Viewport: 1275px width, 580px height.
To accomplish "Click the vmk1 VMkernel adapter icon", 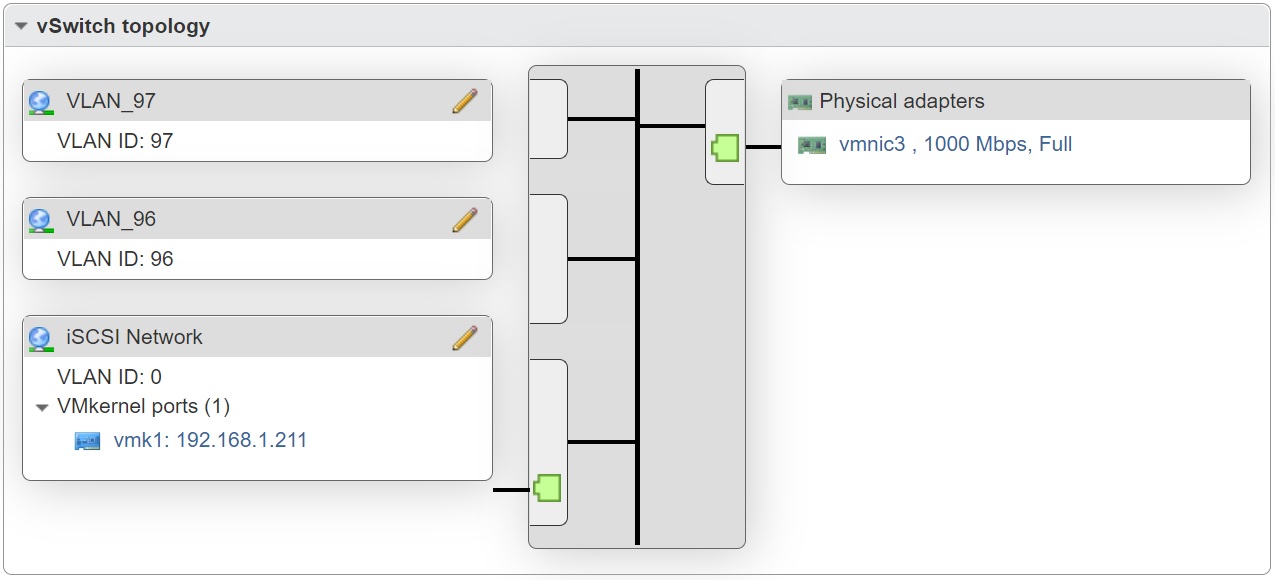I will click(x=88, y=441).
